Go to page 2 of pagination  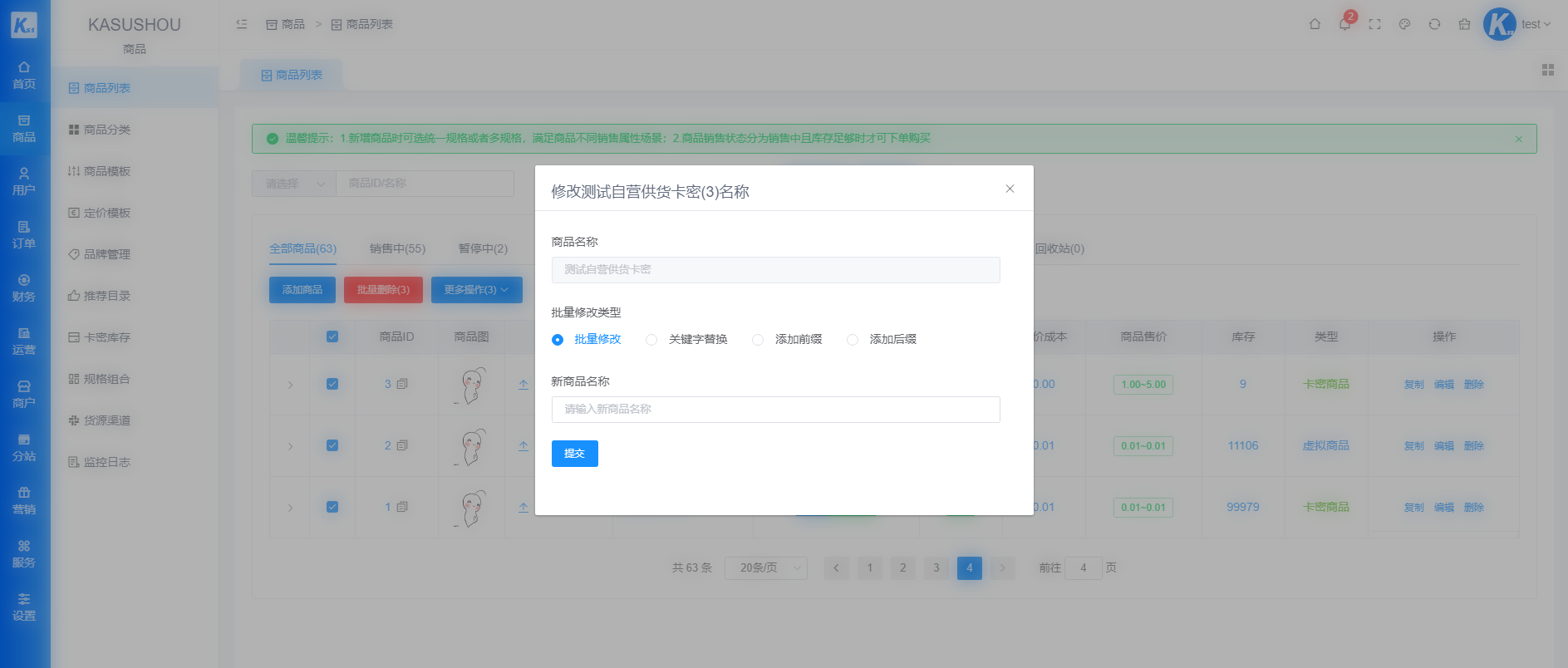[902, 567]
